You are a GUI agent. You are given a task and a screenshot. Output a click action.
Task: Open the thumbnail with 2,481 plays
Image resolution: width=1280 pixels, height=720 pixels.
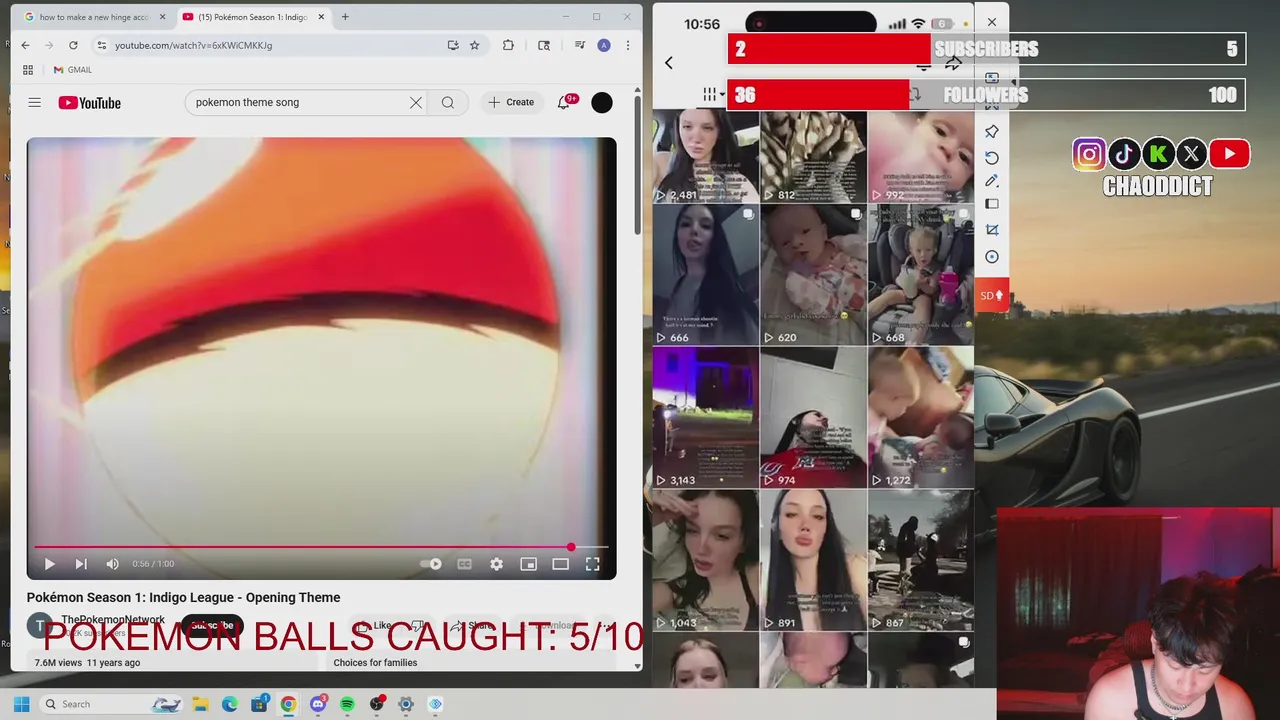(706, 156)
